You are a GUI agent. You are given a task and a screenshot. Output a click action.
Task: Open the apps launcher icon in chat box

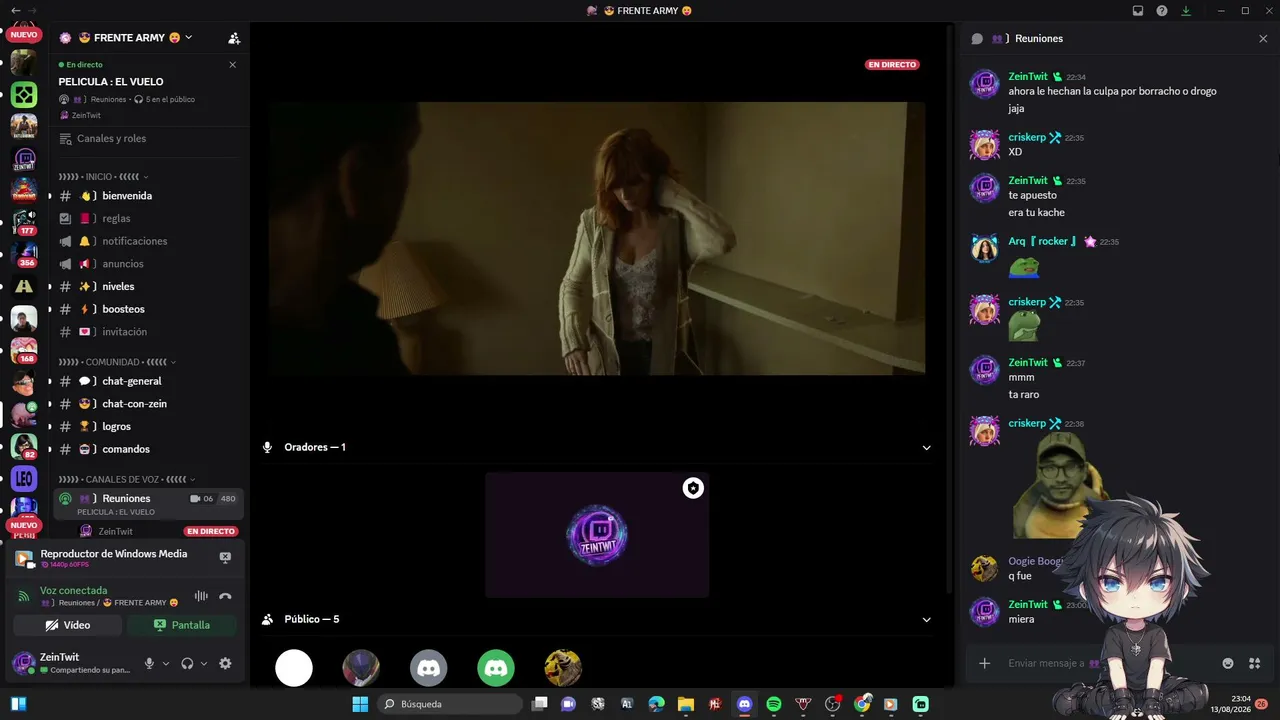[1255, 663]
